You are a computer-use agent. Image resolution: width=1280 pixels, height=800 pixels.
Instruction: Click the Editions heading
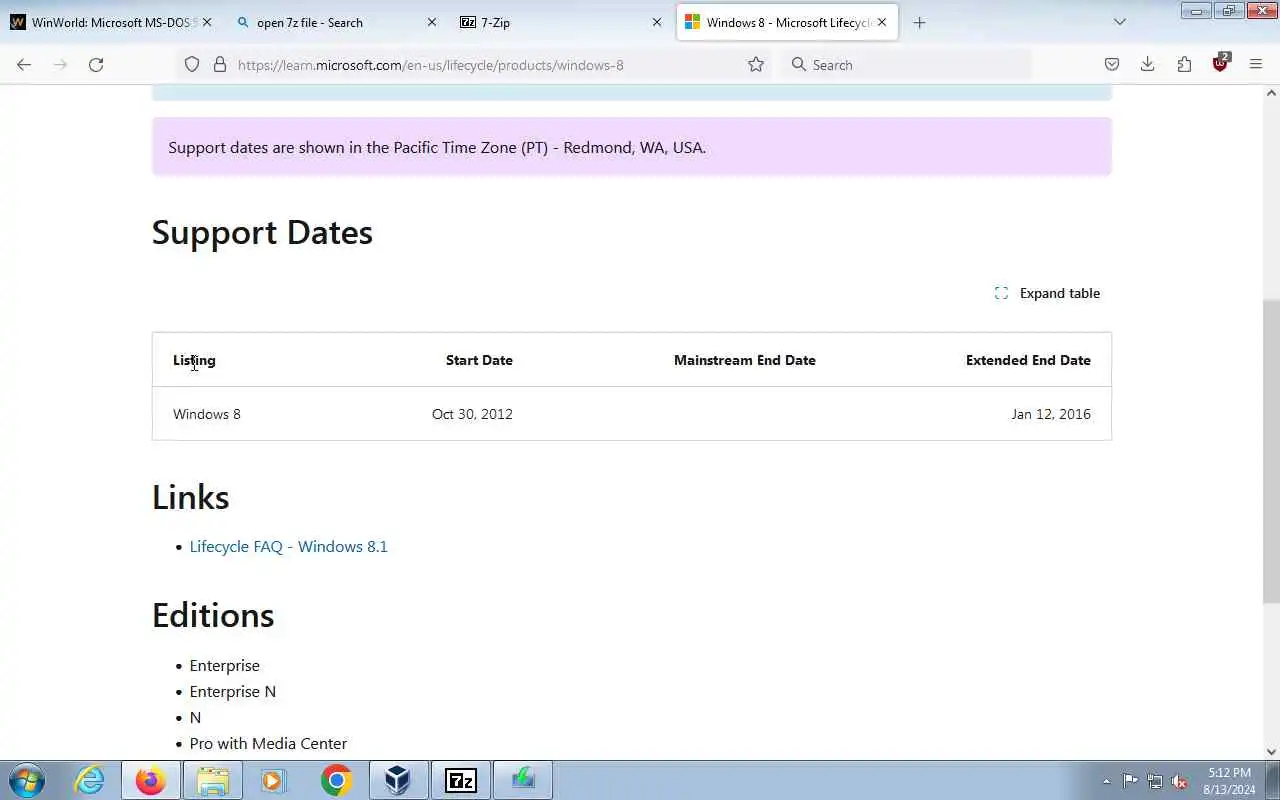213,615
